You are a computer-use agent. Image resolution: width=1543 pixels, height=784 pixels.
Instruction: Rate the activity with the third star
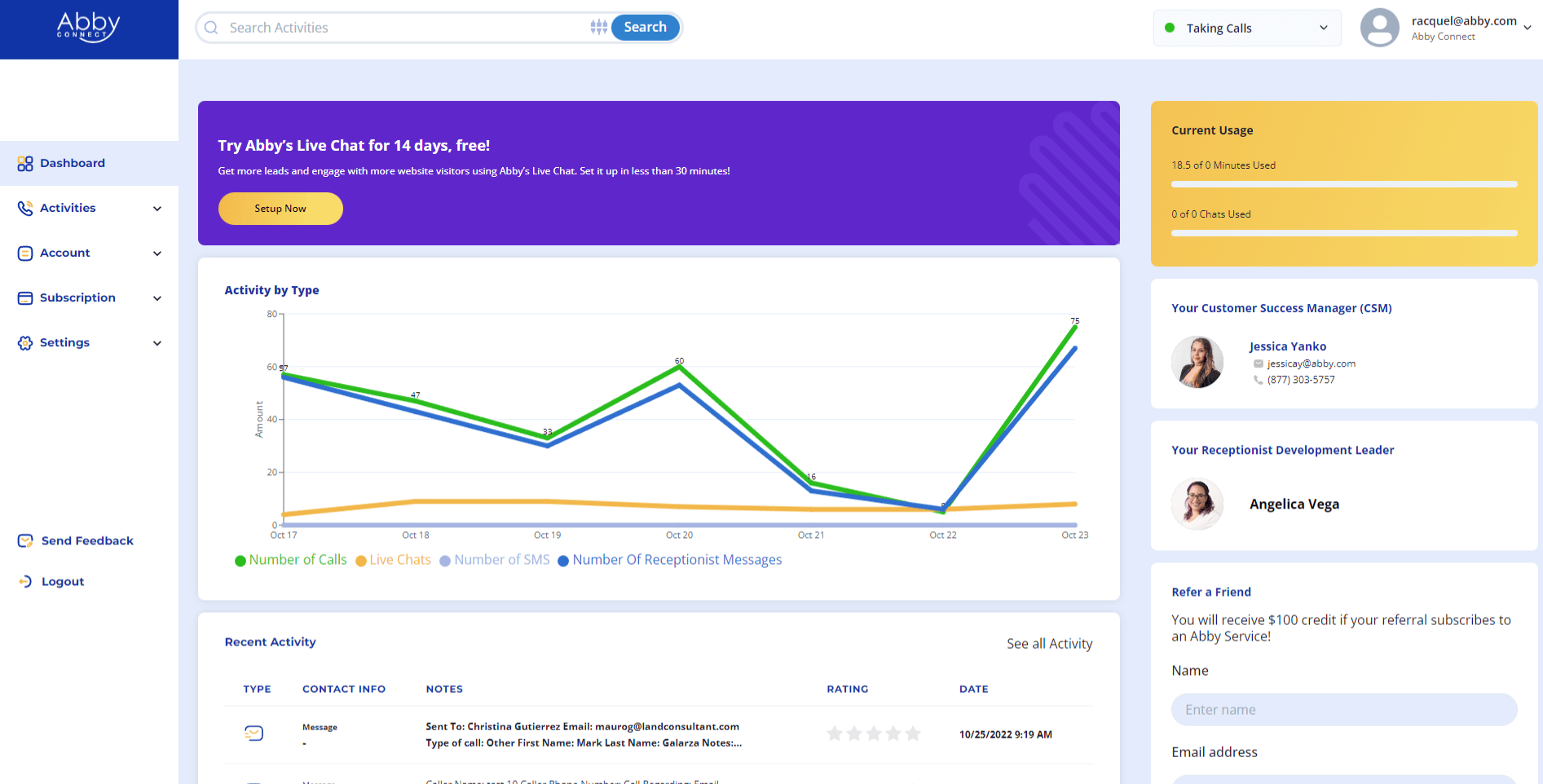(874, 733)
